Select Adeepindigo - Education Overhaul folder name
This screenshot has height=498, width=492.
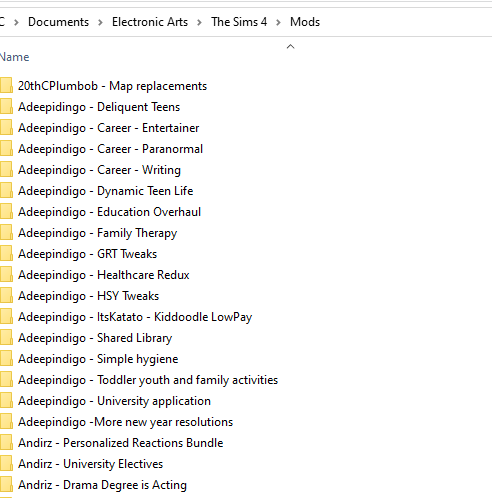(x=109, y=212)
